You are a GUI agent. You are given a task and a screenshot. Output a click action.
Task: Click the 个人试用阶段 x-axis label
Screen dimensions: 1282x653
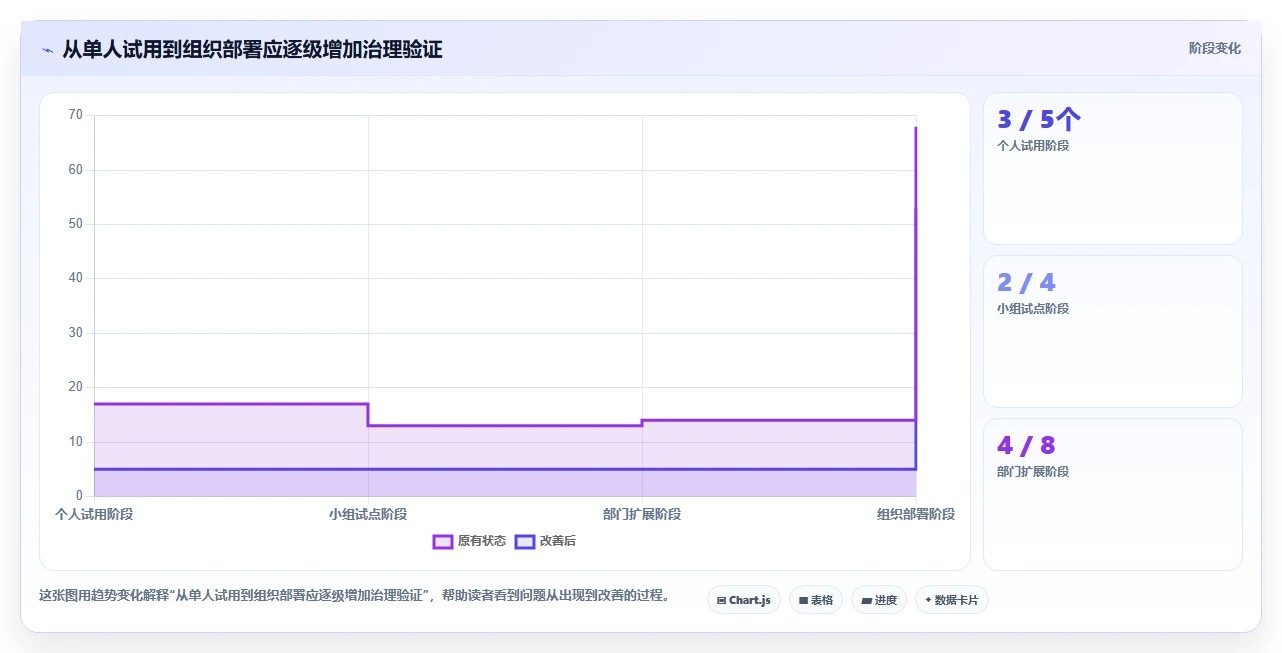(94, 514)
